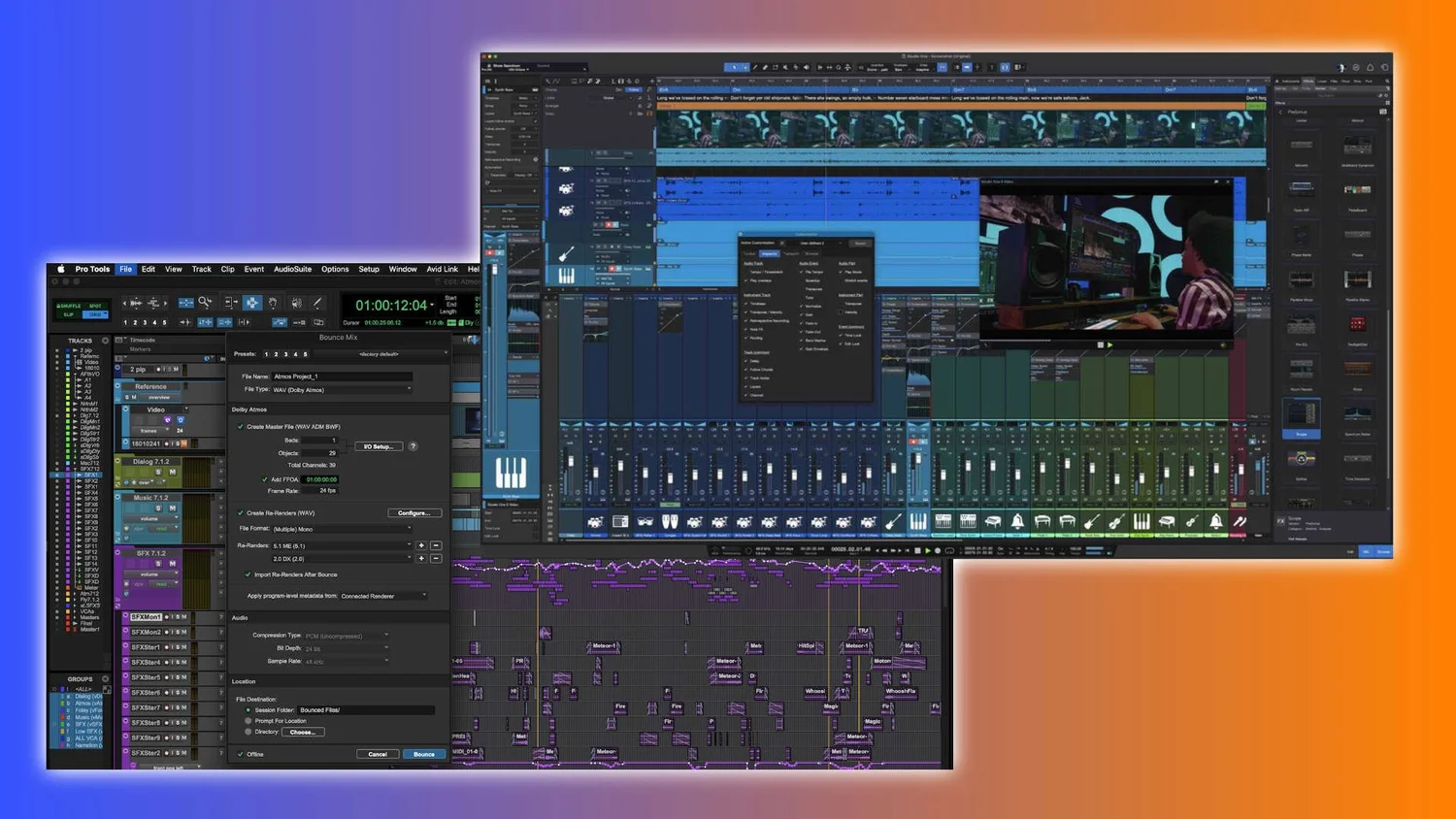The height and width of the screenshot is (819, 1456).
Task: Click the I/O Setup button
Action: (379, 445)
